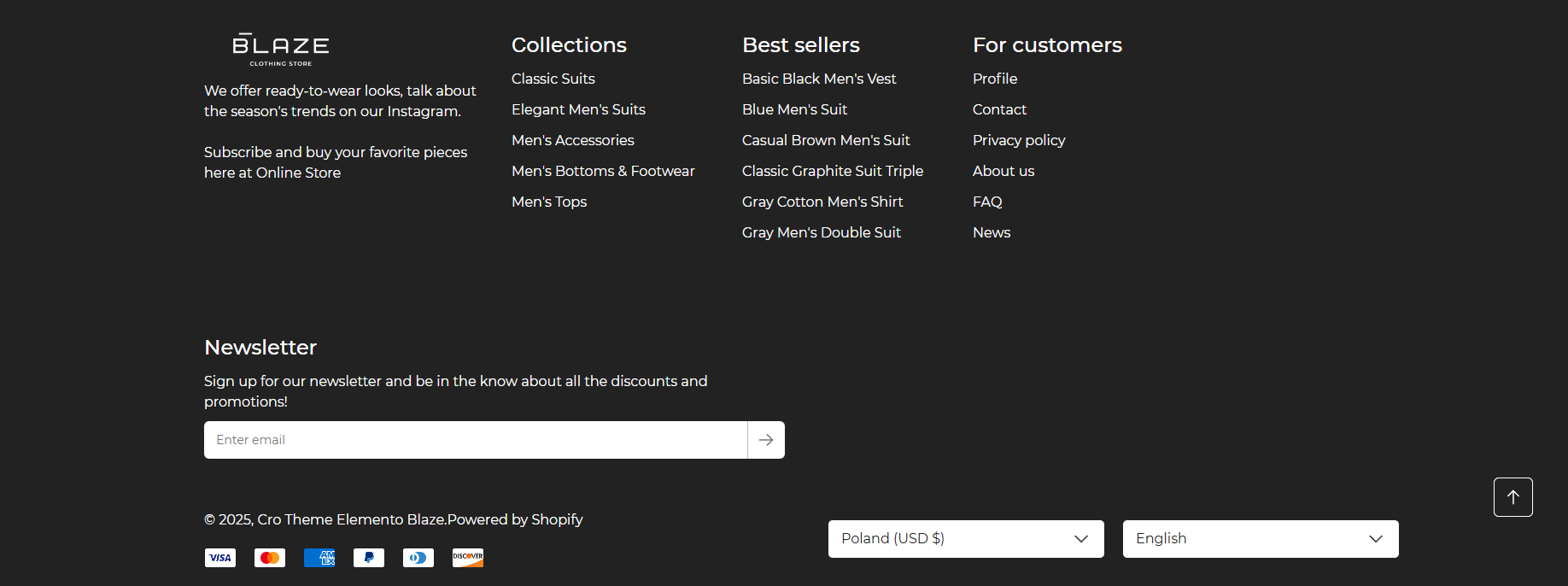This screenshot has width=1568, height=586.
Task: Open the Gray Men's Double Suit link
Action: point(822,232)
